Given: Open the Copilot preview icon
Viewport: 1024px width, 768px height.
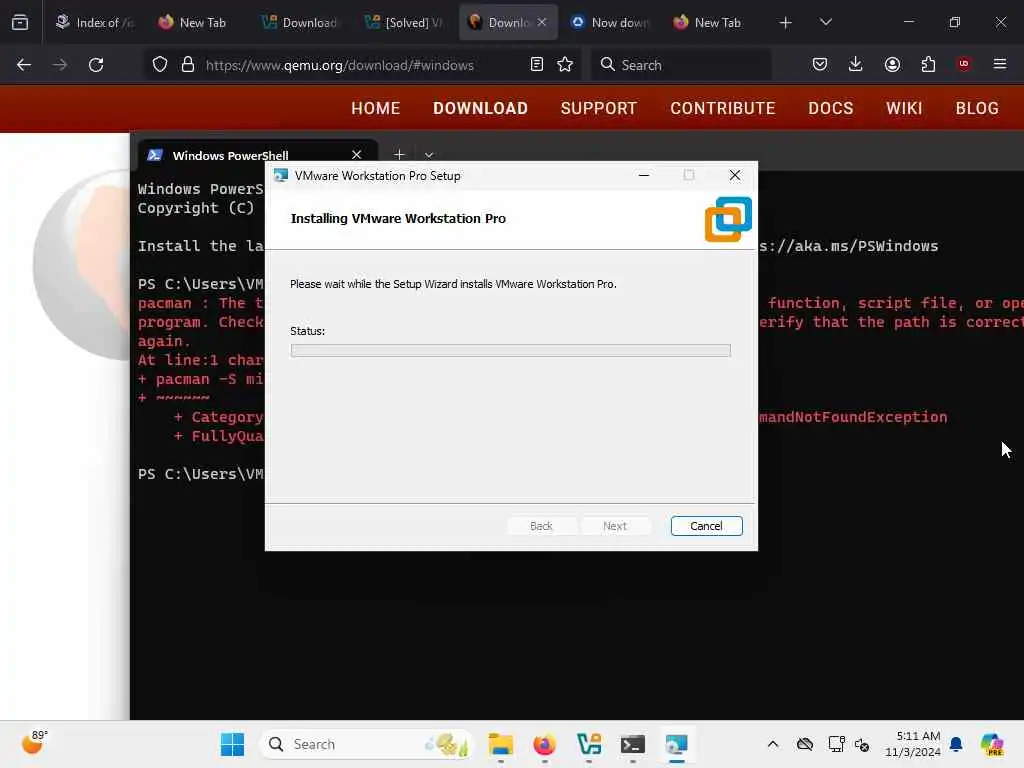Looking at the screenshot, I should coord(992,744).
